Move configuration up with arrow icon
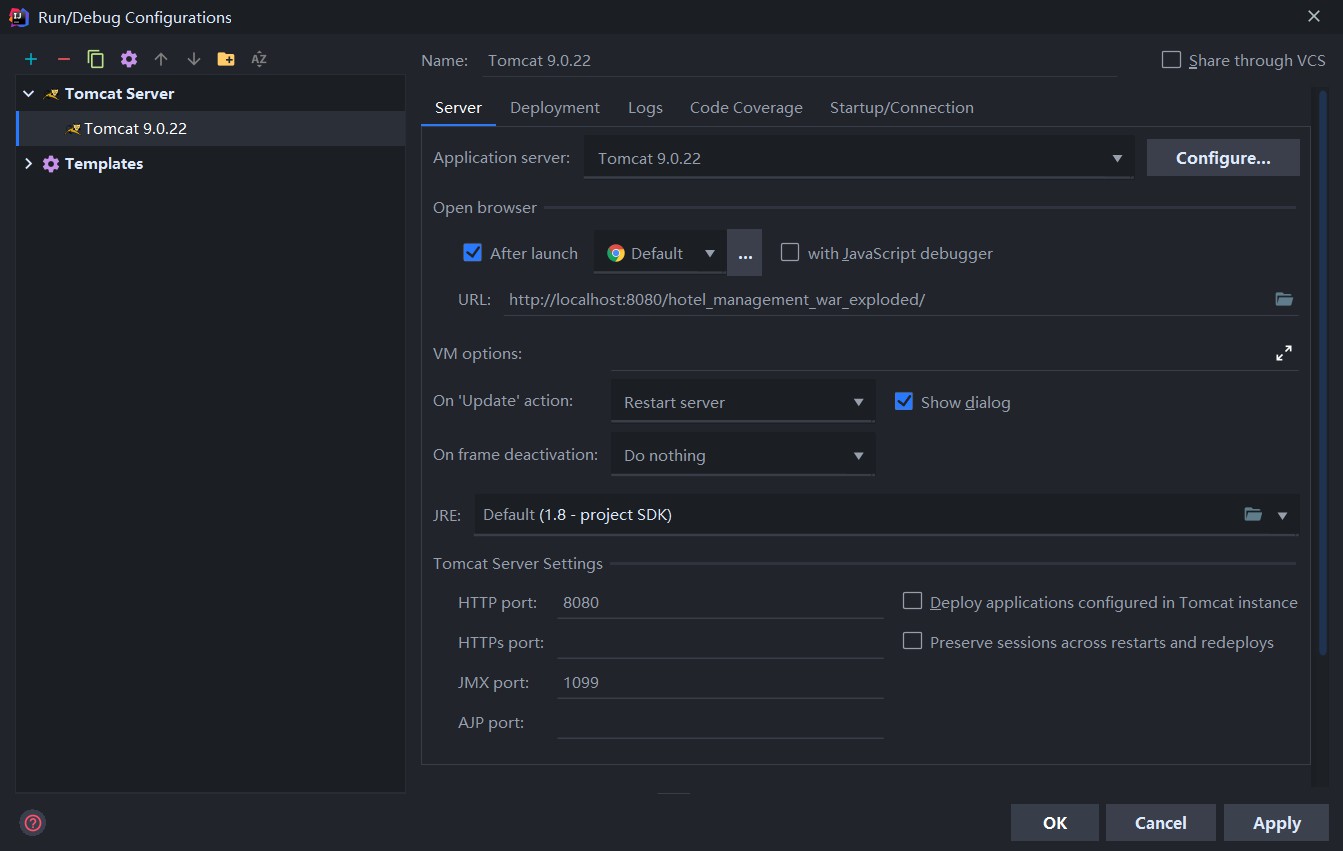This screenshot has height=851, width=1343. 161,60
